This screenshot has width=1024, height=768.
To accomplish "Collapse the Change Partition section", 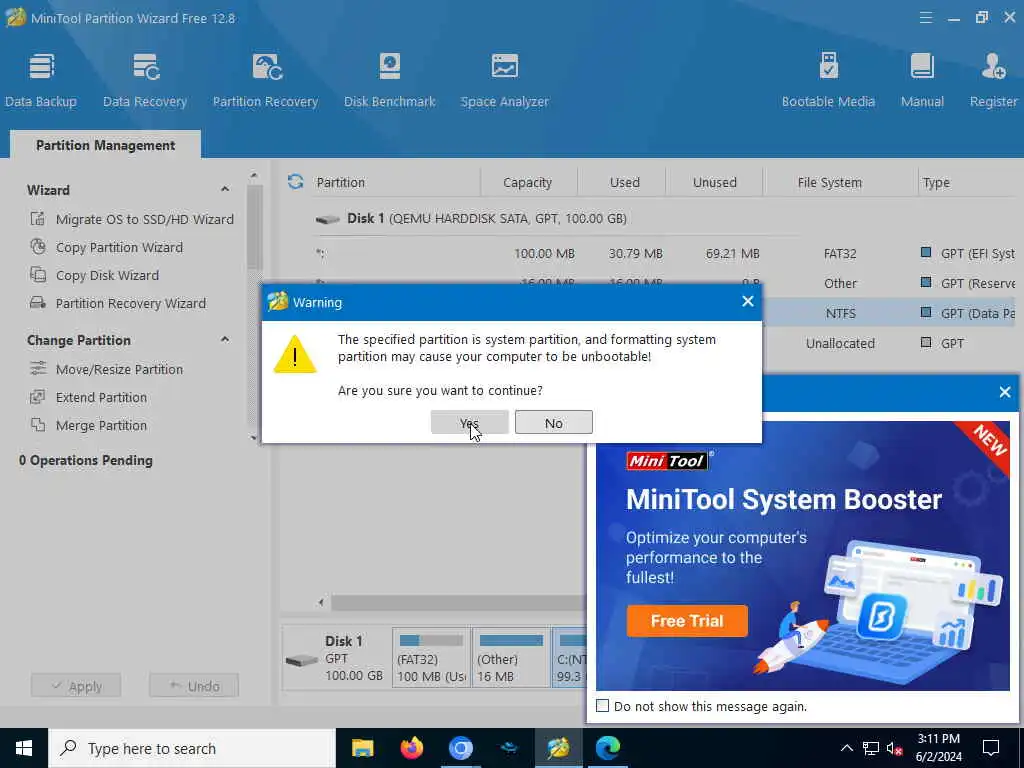I will 225,340.
